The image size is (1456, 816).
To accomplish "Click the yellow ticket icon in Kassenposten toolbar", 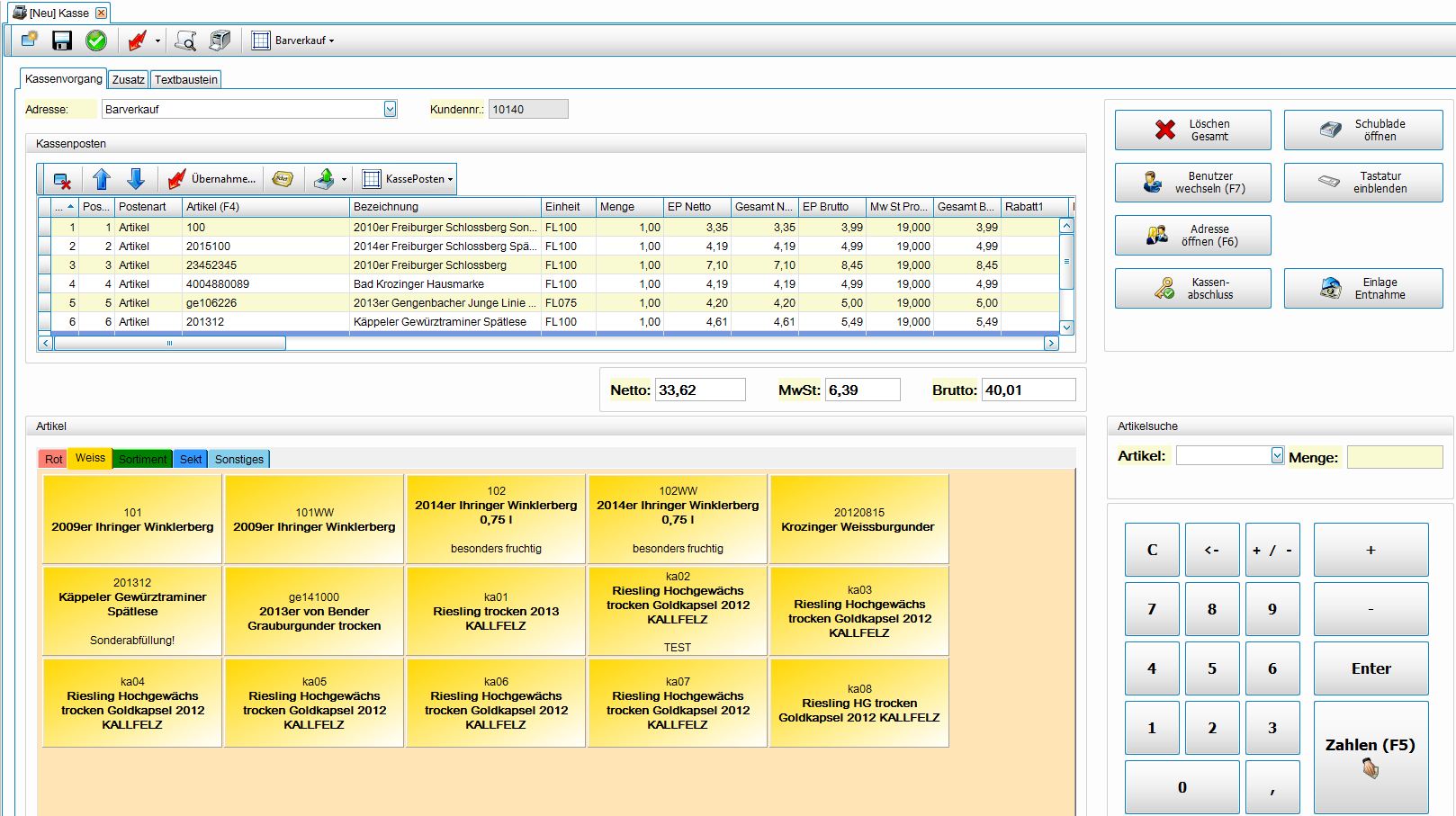I will pyautogui.click(x=283, y=179).
